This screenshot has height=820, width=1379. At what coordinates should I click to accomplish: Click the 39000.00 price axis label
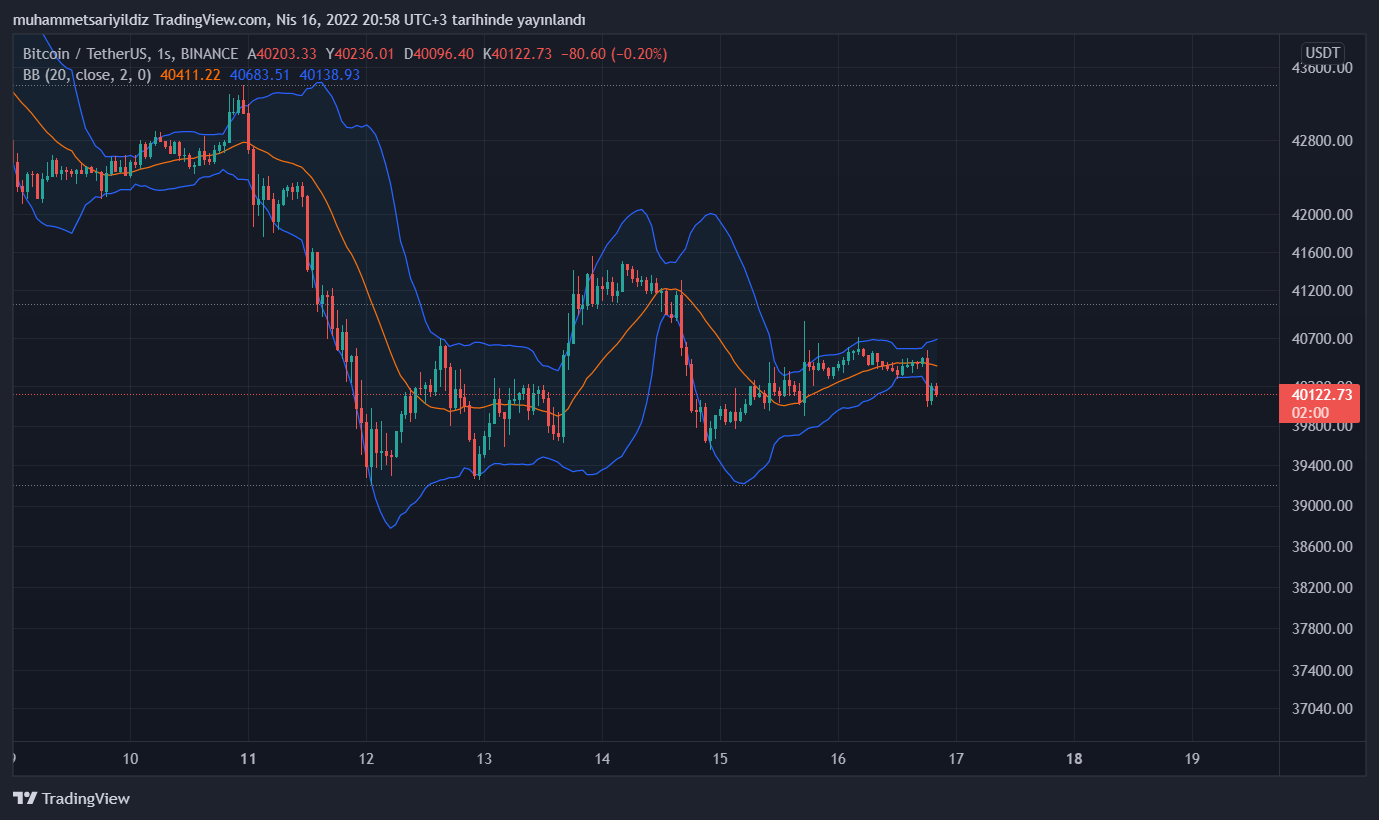tap(1322, 506)
